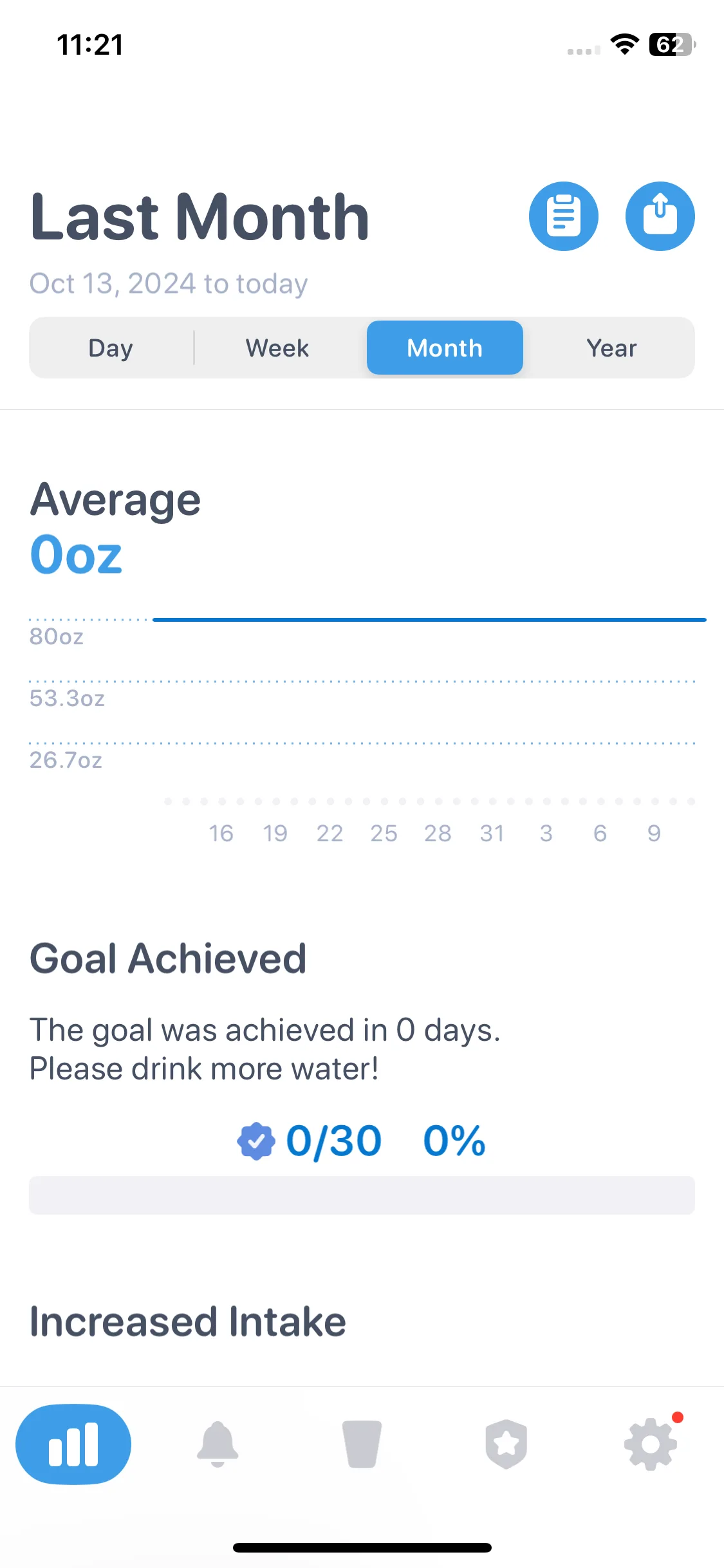Open settings gear with red dot

[x=651, y=1444]
